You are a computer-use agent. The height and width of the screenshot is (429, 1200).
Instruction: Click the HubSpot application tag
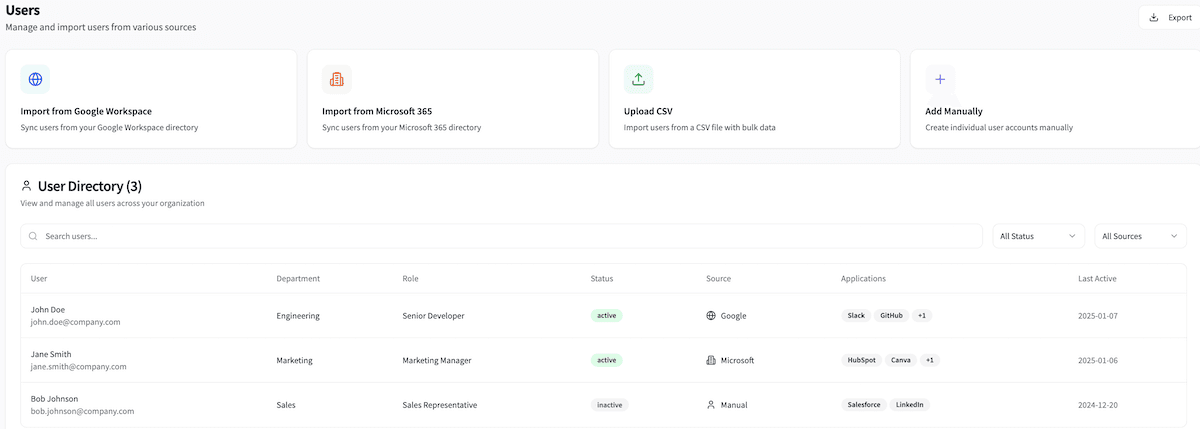[861, 360]
